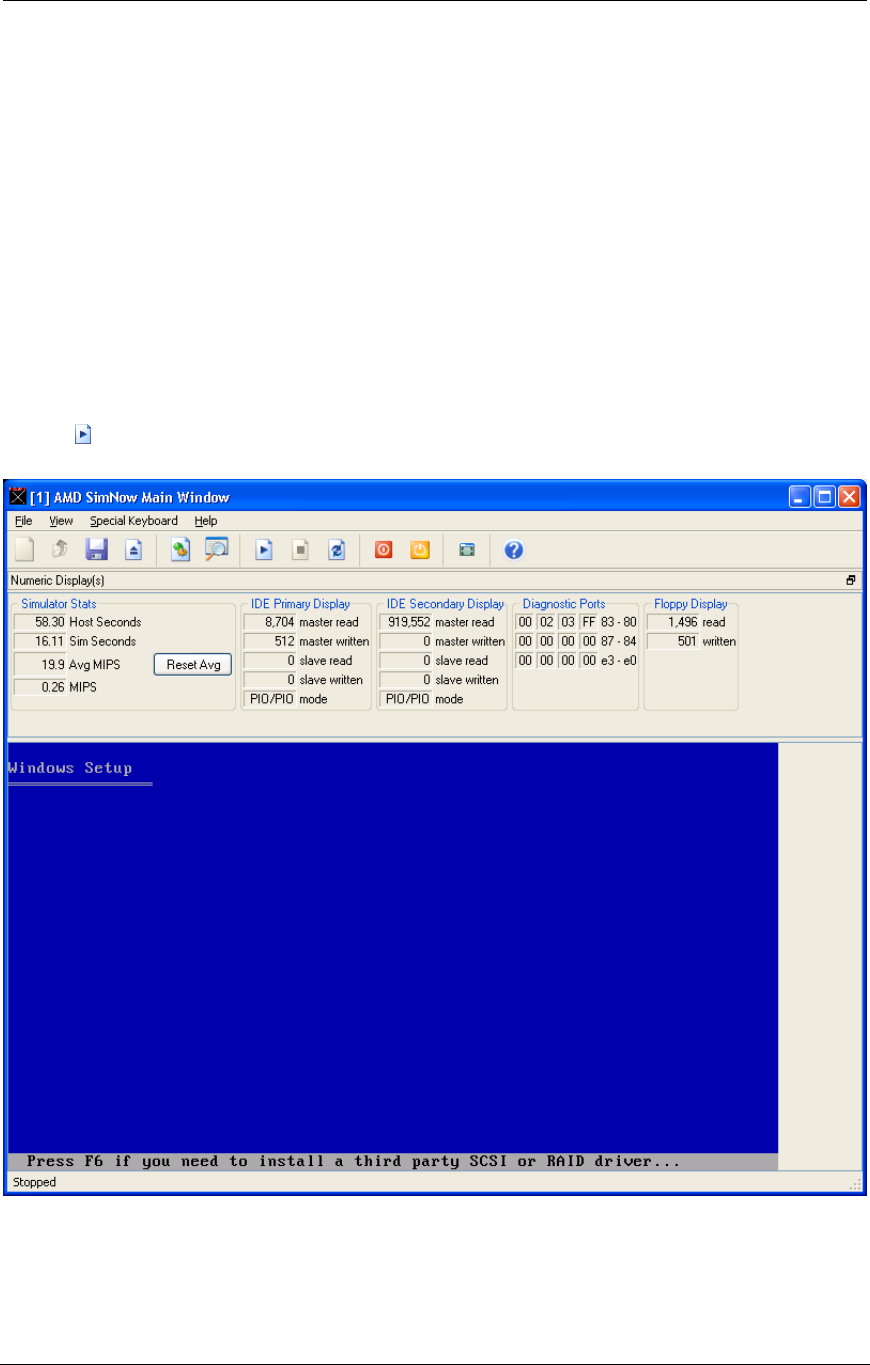870x1365 pixels.
Task: Click the refresh arrows icon next to stop
Action: click(336, 550)
